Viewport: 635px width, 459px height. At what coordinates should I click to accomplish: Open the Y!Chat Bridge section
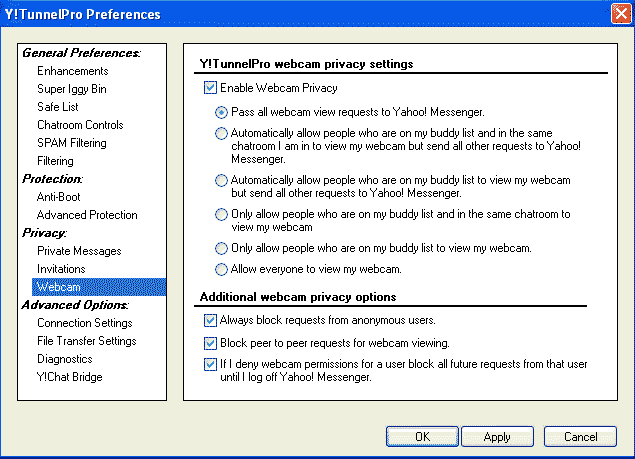(69, 377)
